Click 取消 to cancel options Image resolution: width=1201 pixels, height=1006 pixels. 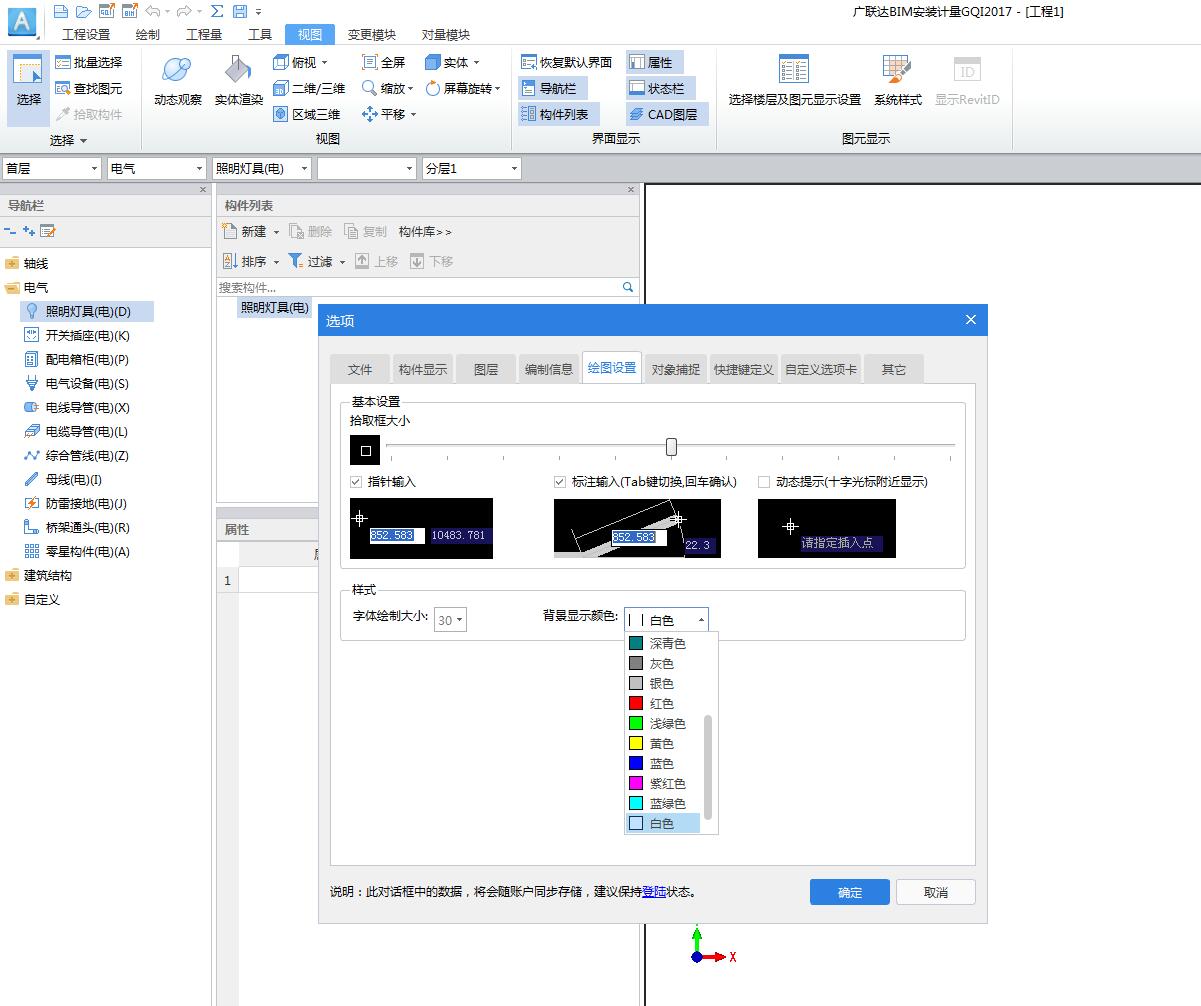coord(935,892)
